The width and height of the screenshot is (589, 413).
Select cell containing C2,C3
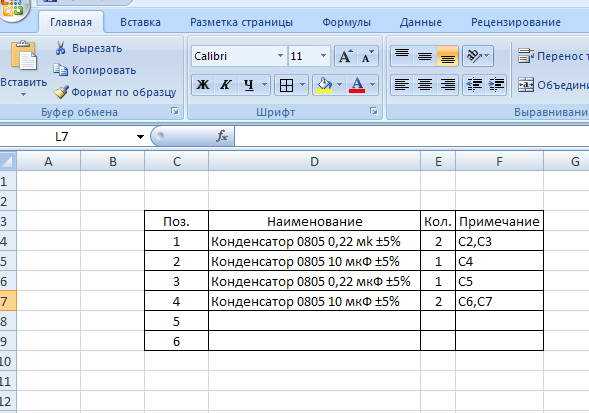click(x=499, y=241)
